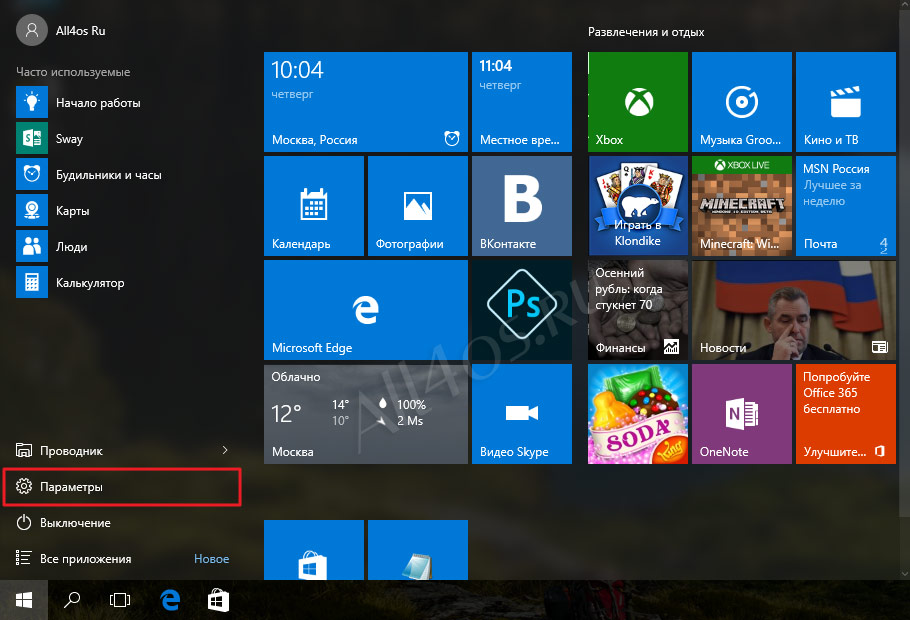The height and width of the screenshot is (620, 910).
Task: Click the Развлечения и отдых group header
Action: coord(646,32)
